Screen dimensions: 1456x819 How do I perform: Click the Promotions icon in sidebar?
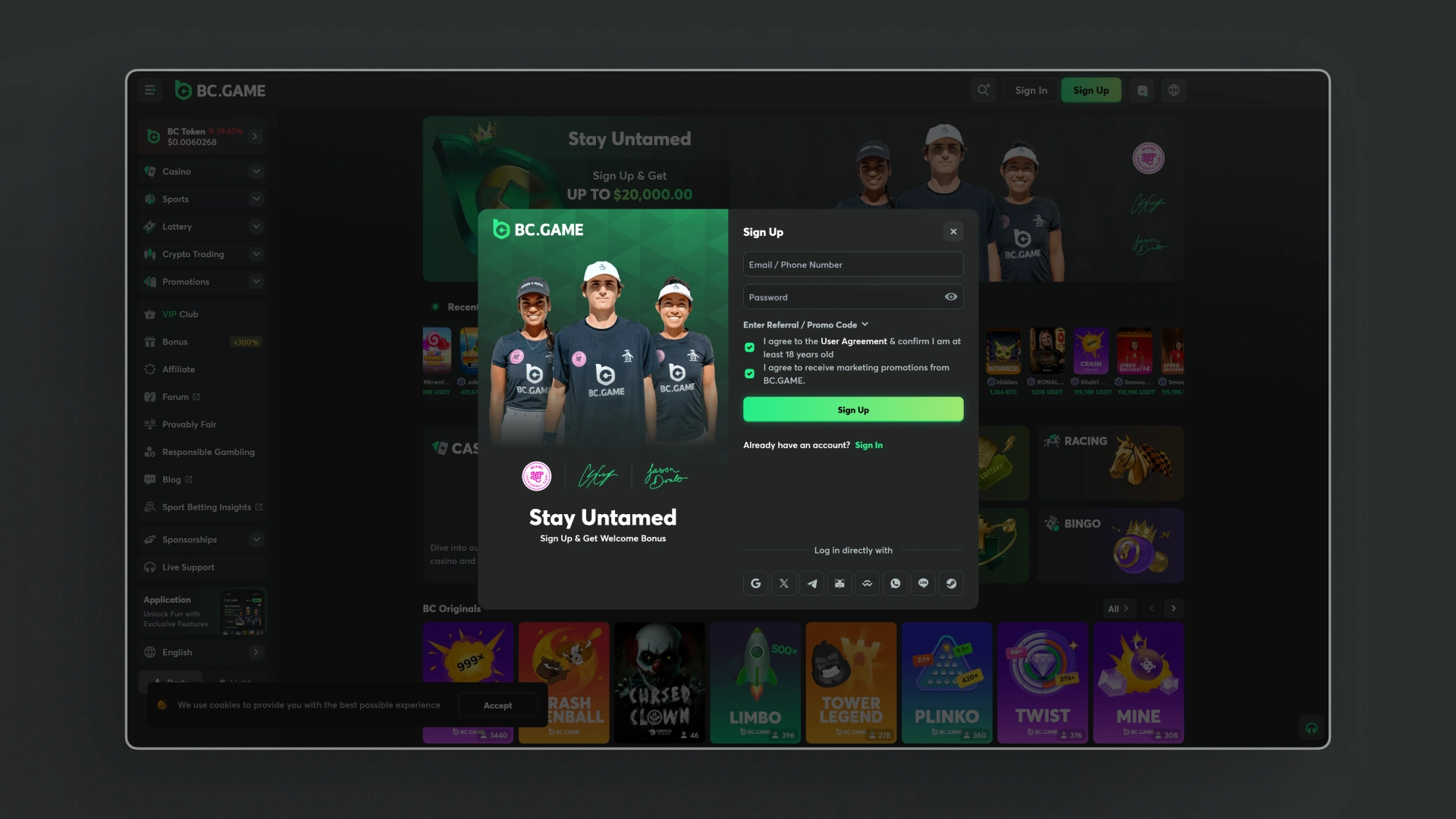click(x=150, y=281)
